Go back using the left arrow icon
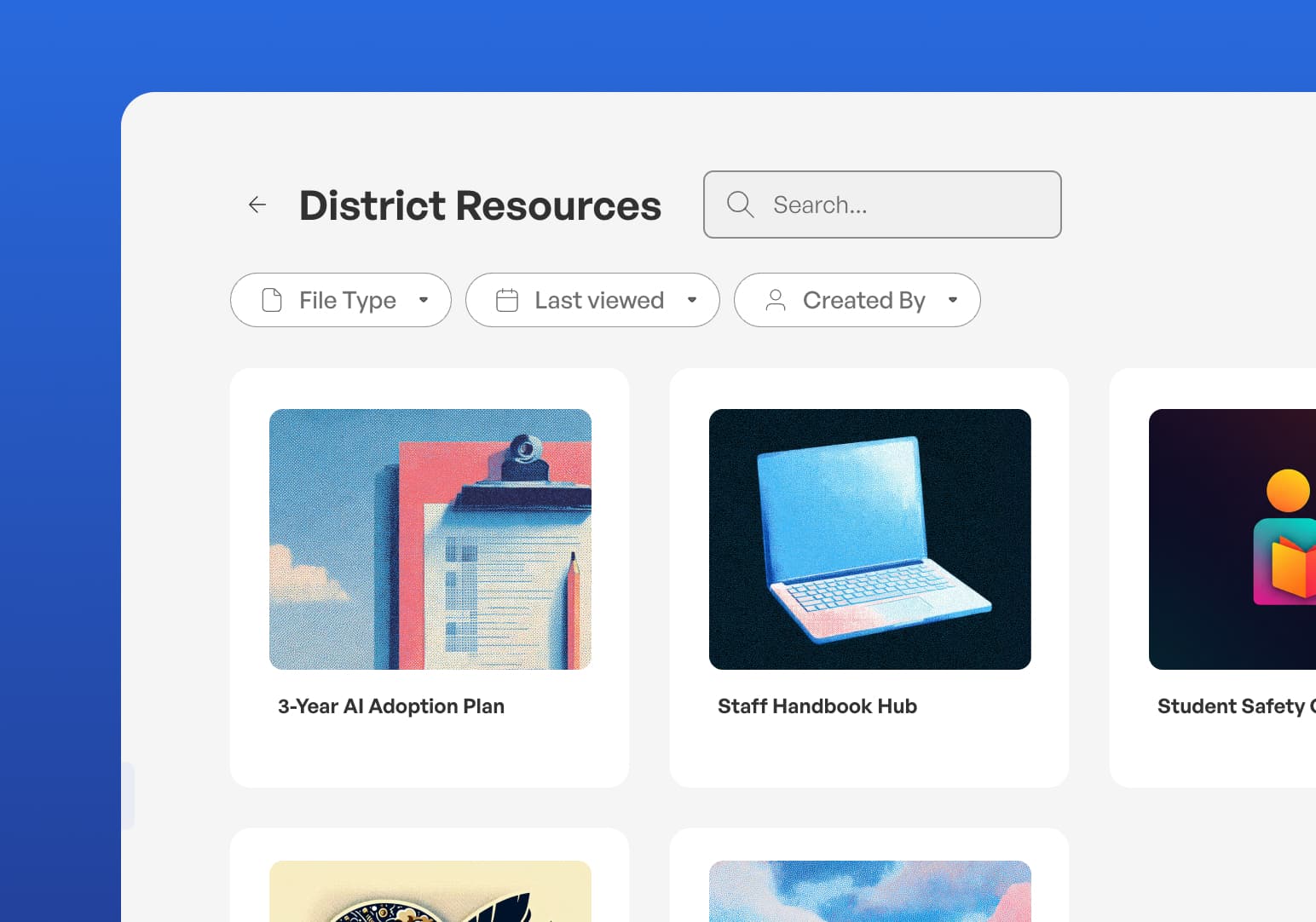This screenshot has width=1316, height=922. coord(257,205)
